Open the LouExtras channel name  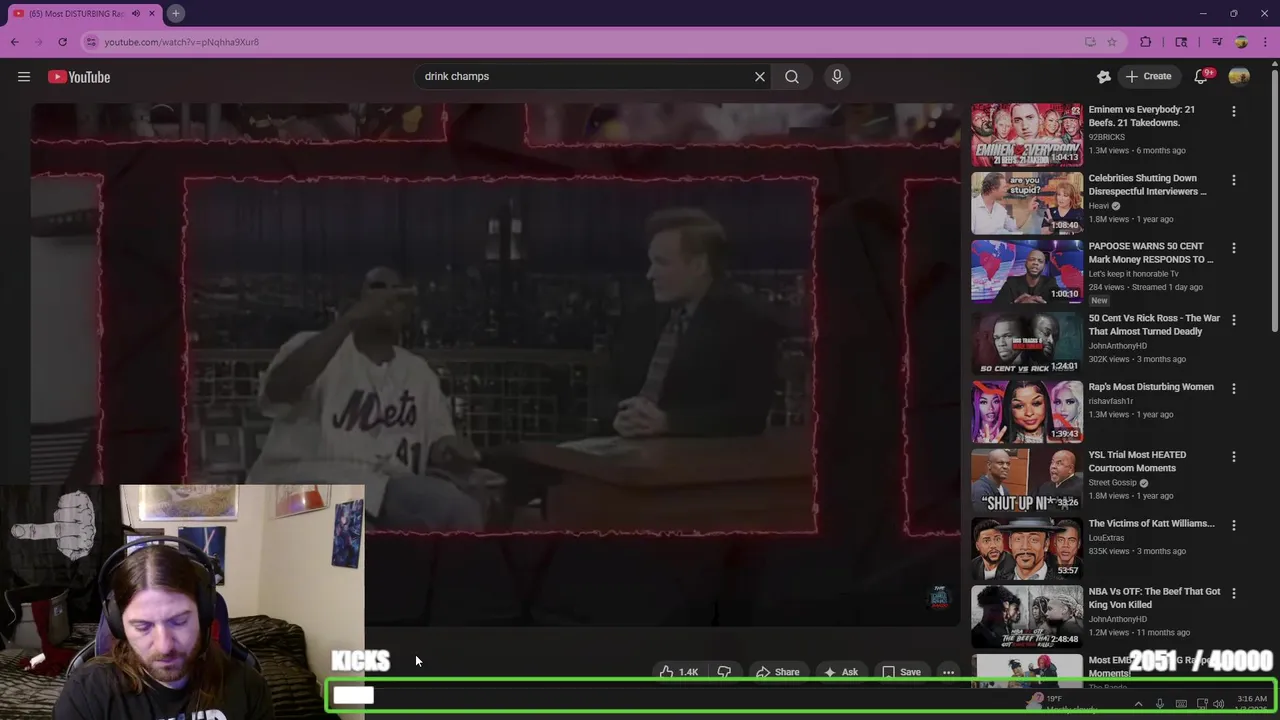1105,538
